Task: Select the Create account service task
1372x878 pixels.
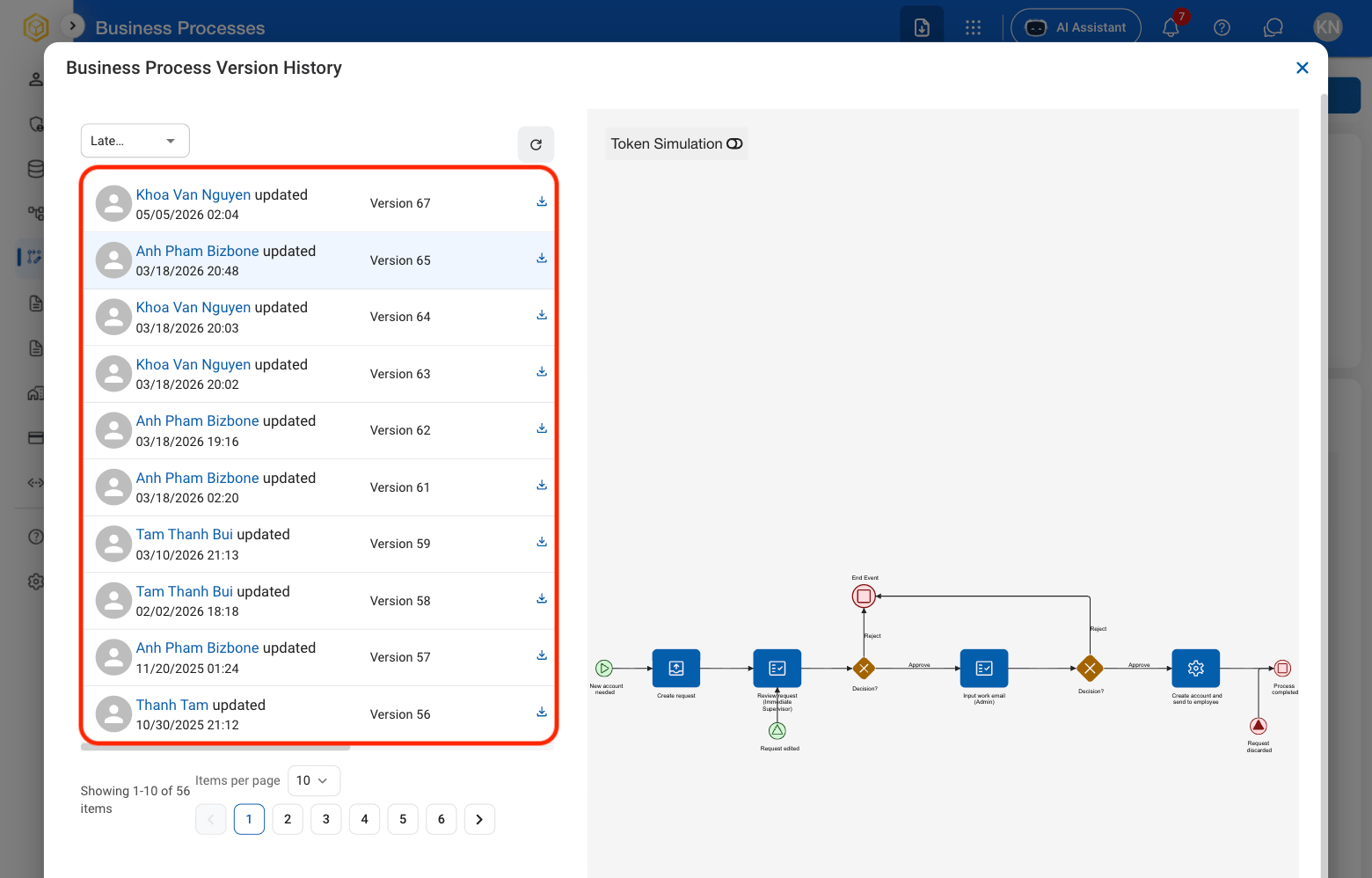Action: coord(1196,669)
